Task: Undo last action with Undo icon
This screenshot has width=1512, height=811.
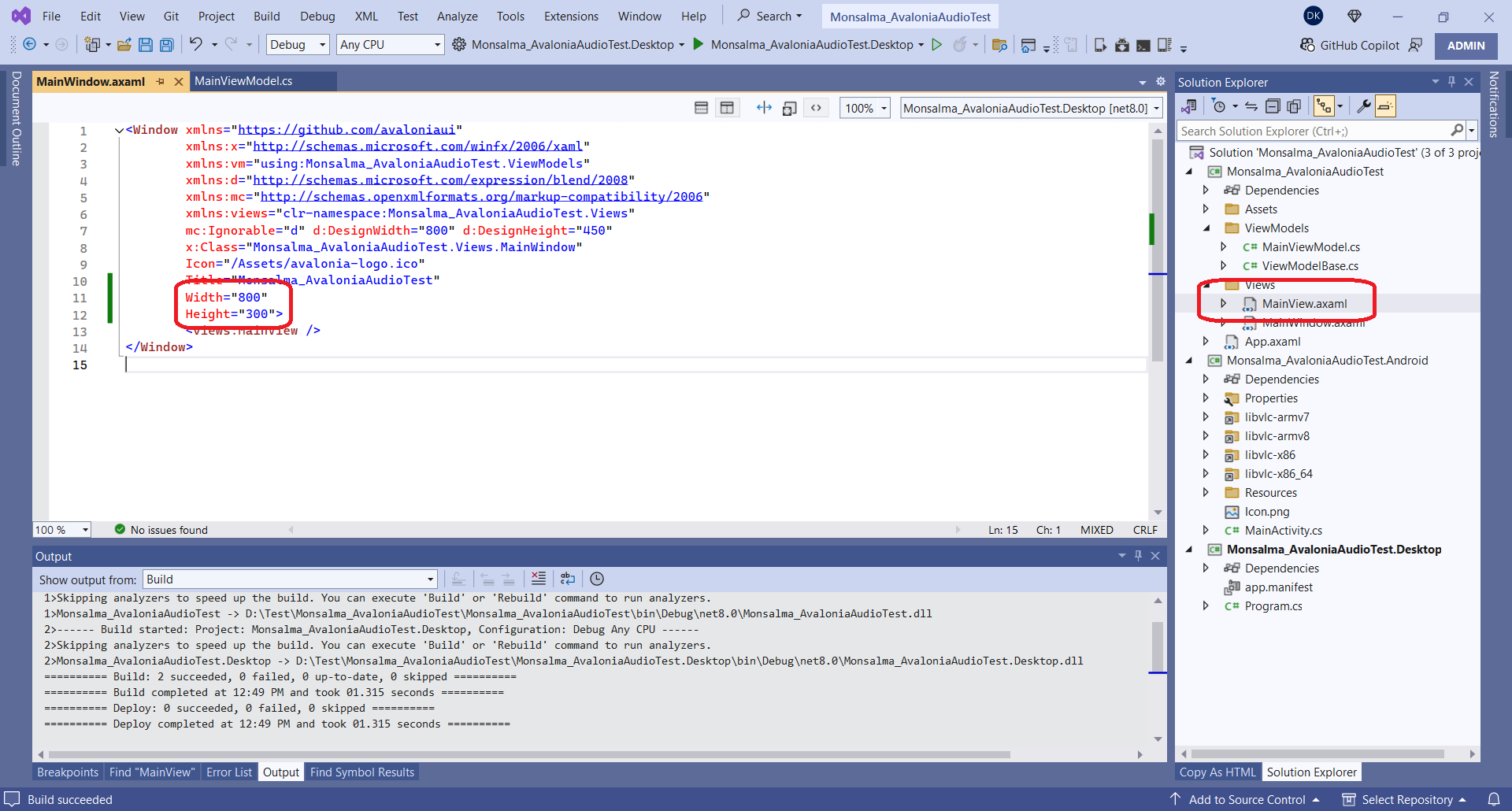Action: click(x=196, y=44)
